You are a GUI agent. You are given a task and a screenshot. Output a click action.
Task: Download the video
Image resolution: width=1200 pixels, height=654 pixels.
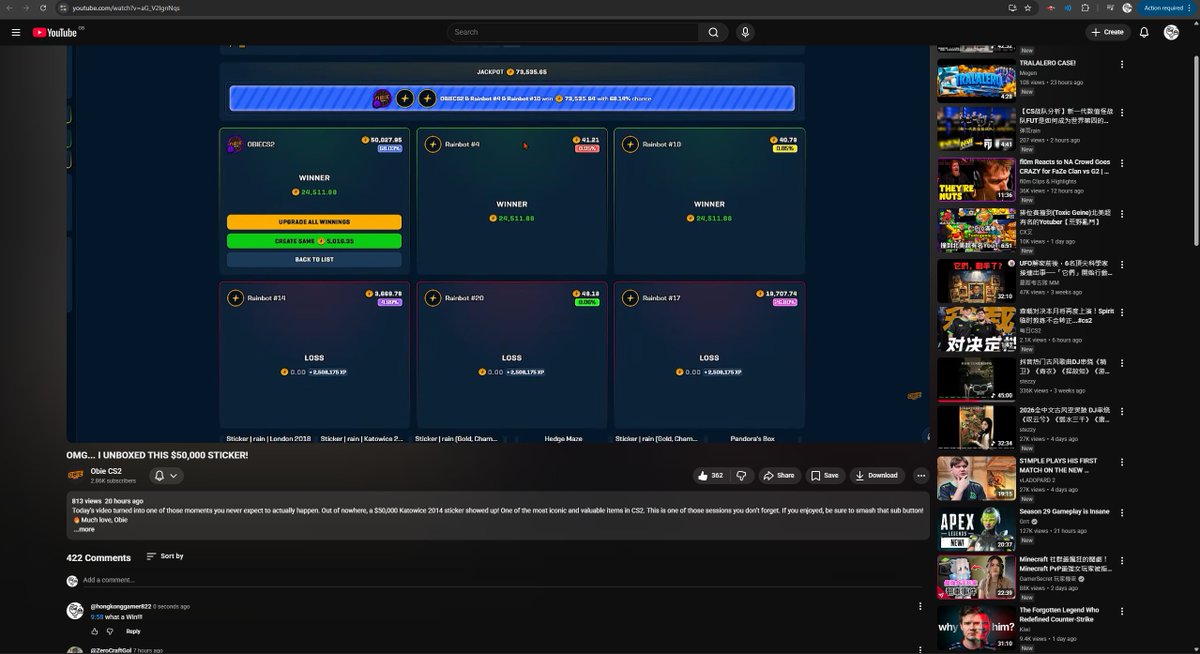tap(877, 476)
